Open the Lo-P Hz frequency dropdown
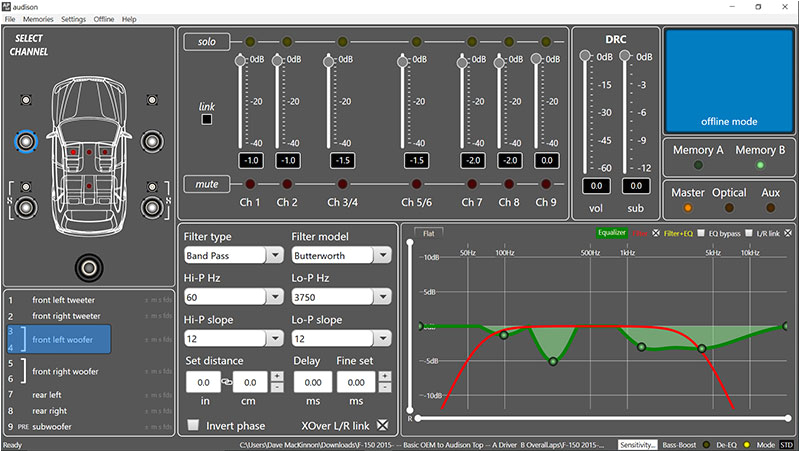This screenshot has height=452, width=800. [340, 298]
